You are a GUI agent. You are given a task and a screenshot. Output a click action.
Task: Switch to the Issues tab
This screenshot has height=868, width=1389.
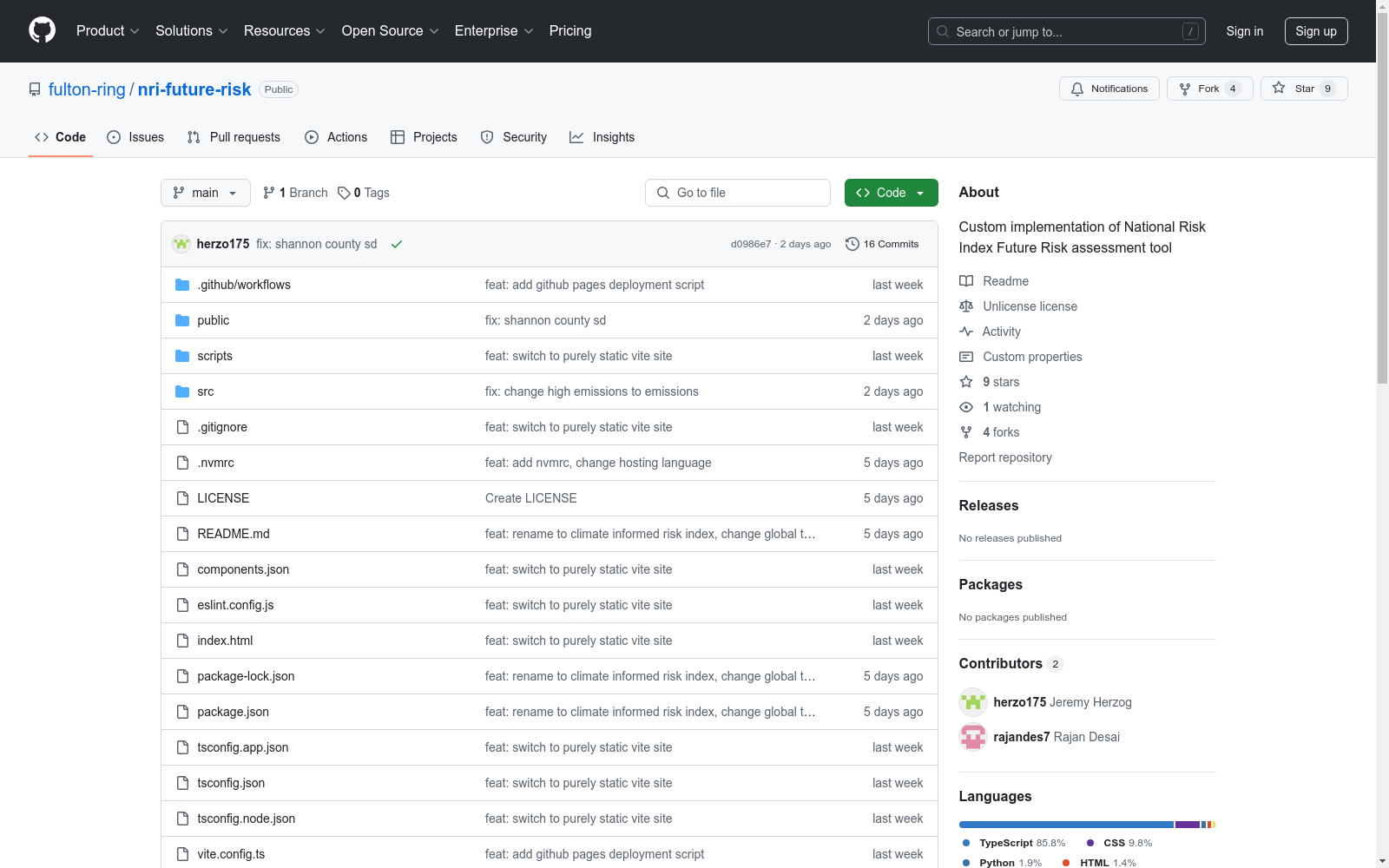click(135, 137)
